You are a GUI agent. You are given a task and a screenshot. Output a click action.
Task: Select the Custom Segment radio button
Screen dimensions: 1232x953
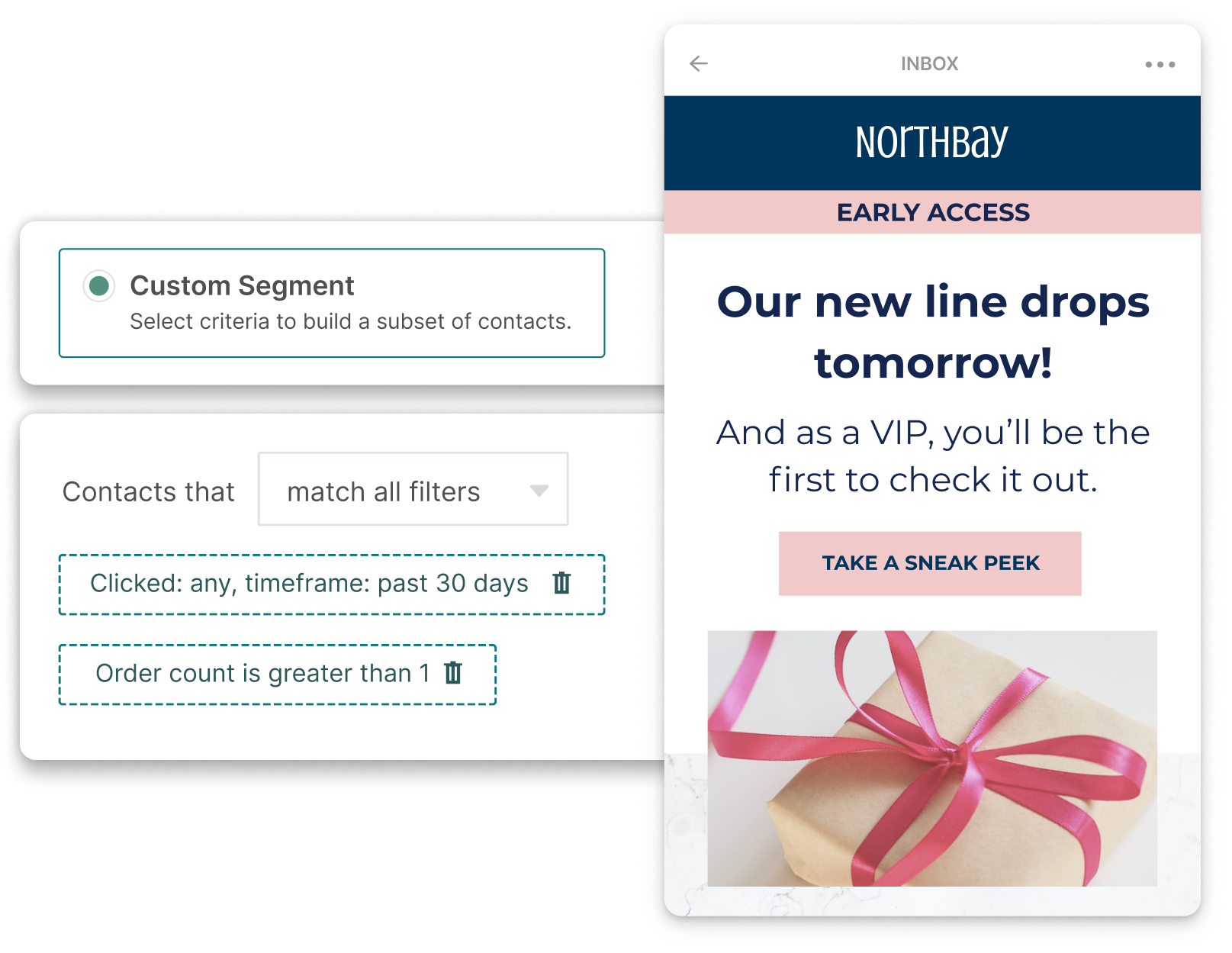coord(99,286)
